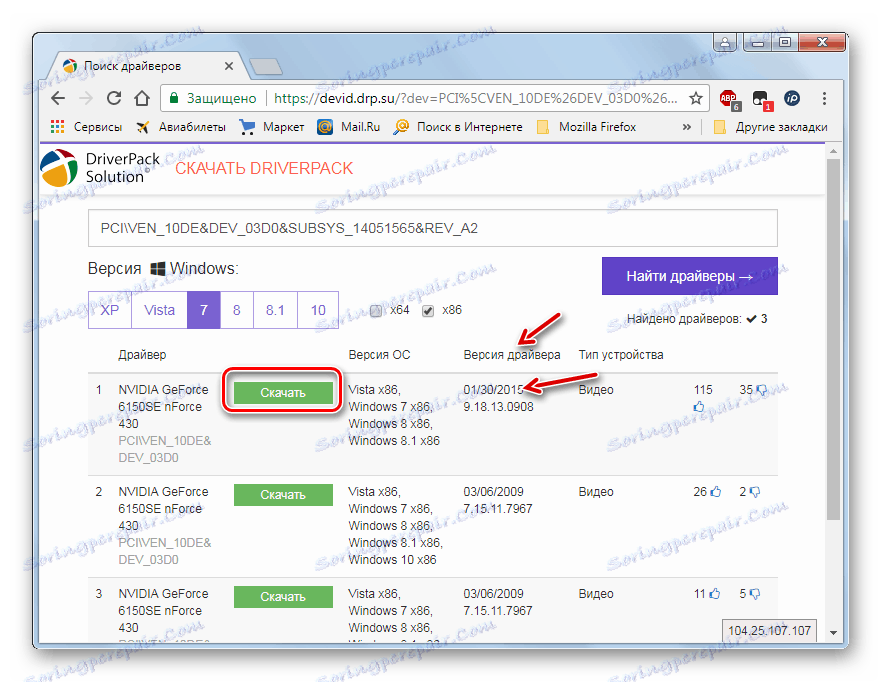Thumbs up driver 2 with 26 votes
Image resolution: width=882 pixels, height=682 pixels.
point(716,492)
